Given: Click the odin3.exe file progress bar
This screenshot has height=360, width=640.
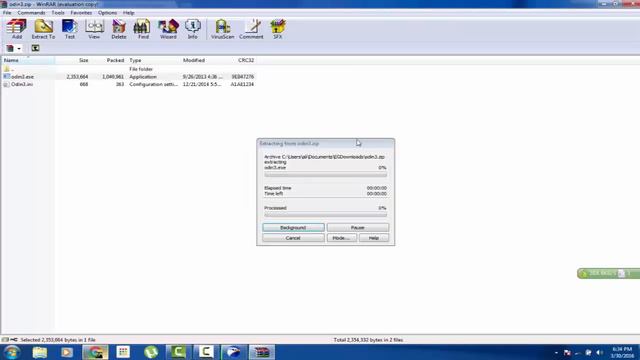Looking at the screenshot, I should click(x=325, y=175).
